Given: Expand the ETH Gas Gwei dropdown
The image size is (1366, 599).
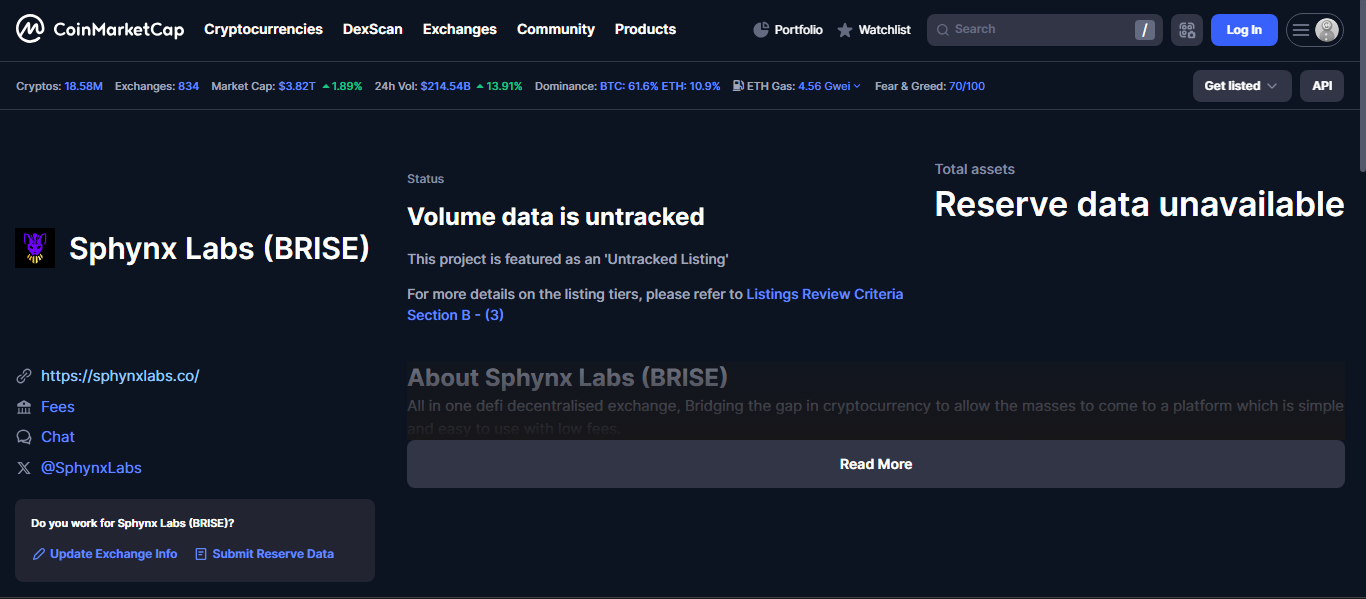Looking at the screenshot, I should pyautogui.click(x=829, y=86).
